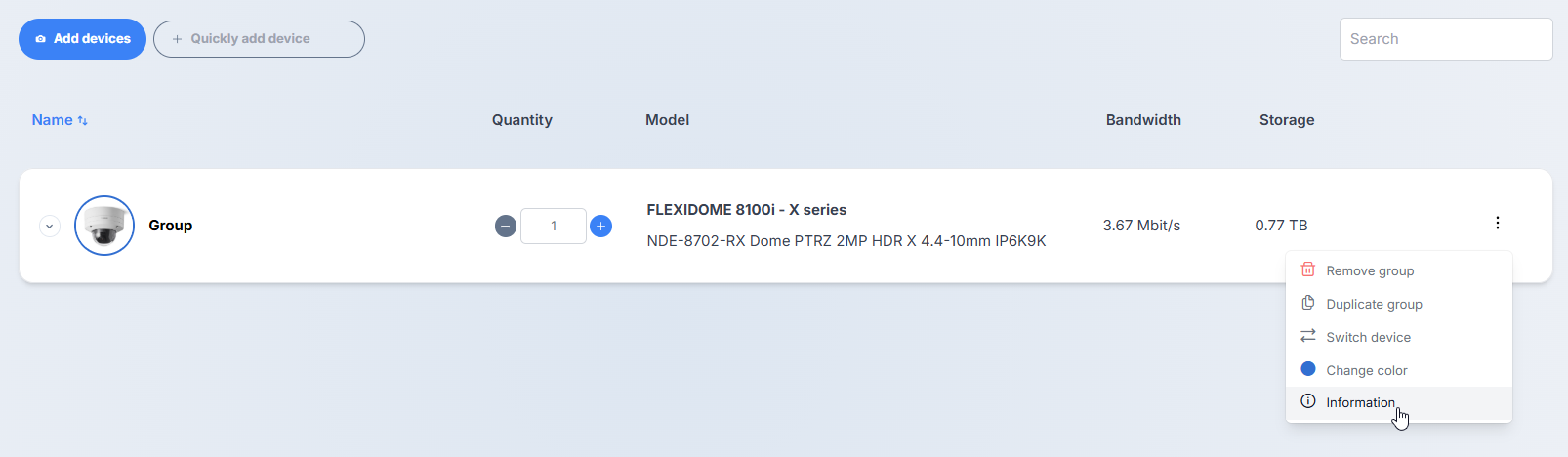Select Remove group from the menu
1568x457 pixels.
tap(1370, 270)
